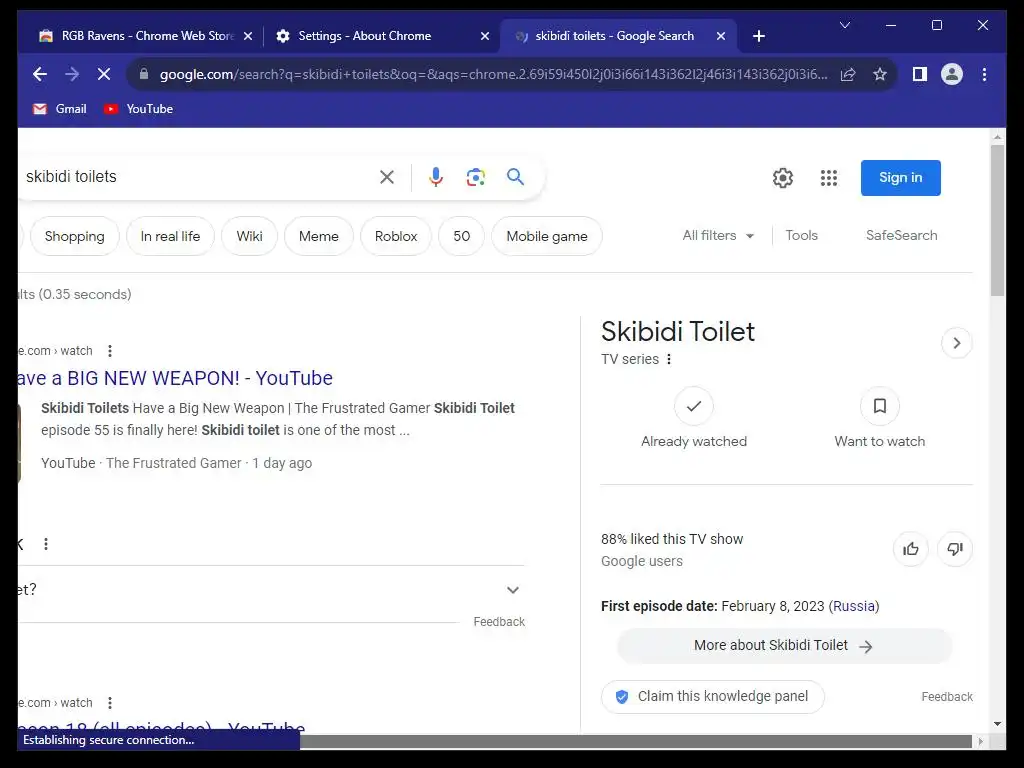Open a new tab with plus button
The image size is (1024, 768).
tap(758, 36)
